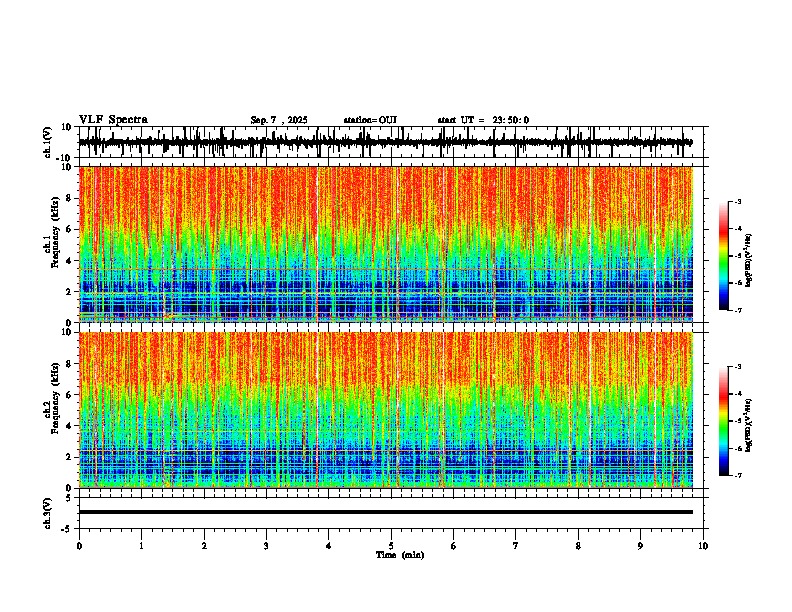Click inside the ch.1 frequency spectrogram
This screenshot has width=792, height=612.
coord(386,244)
